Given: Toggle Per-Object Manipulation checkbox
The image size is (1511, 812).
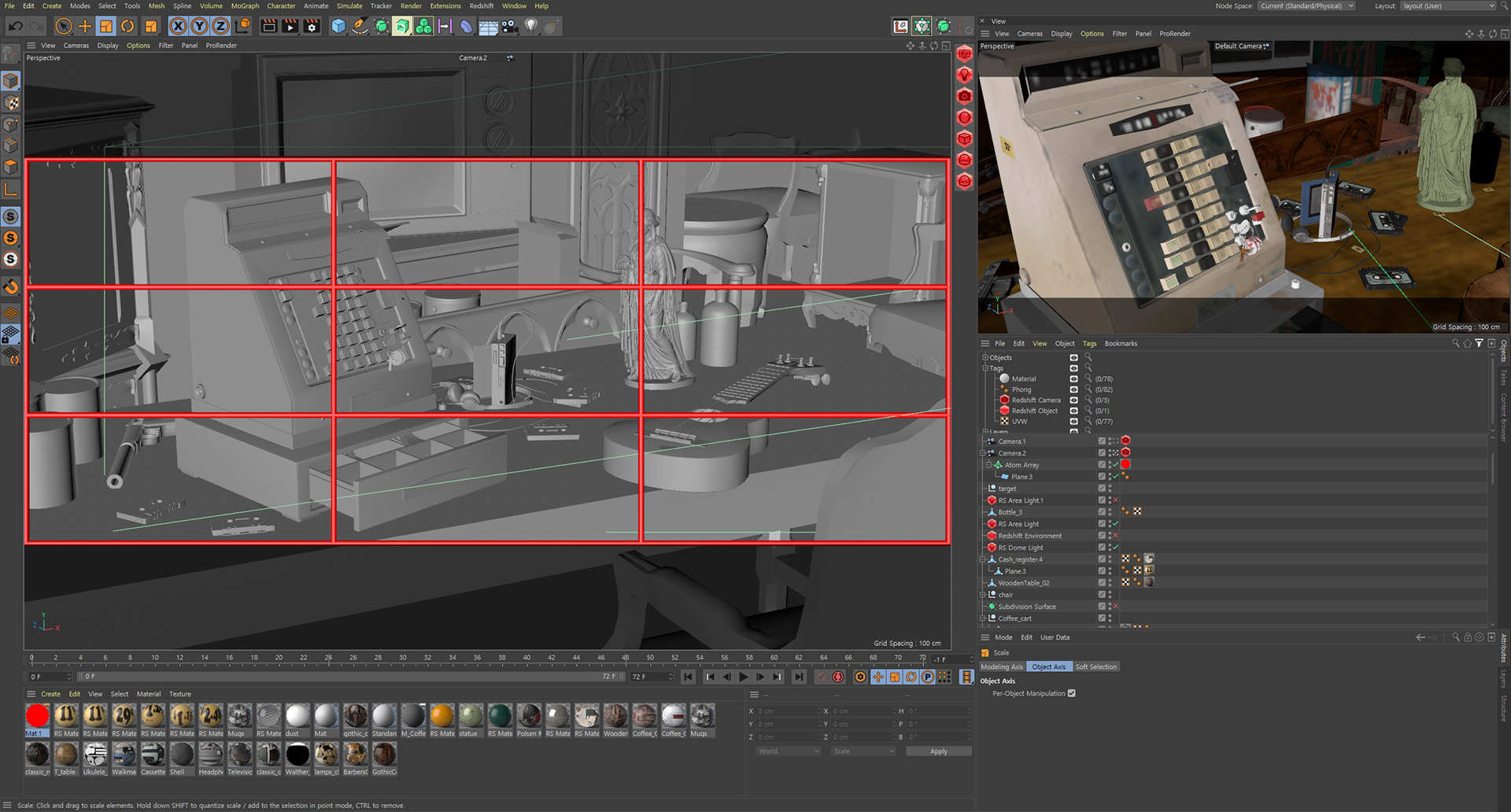Looking at the screenshot, I should coord(1071,693).
